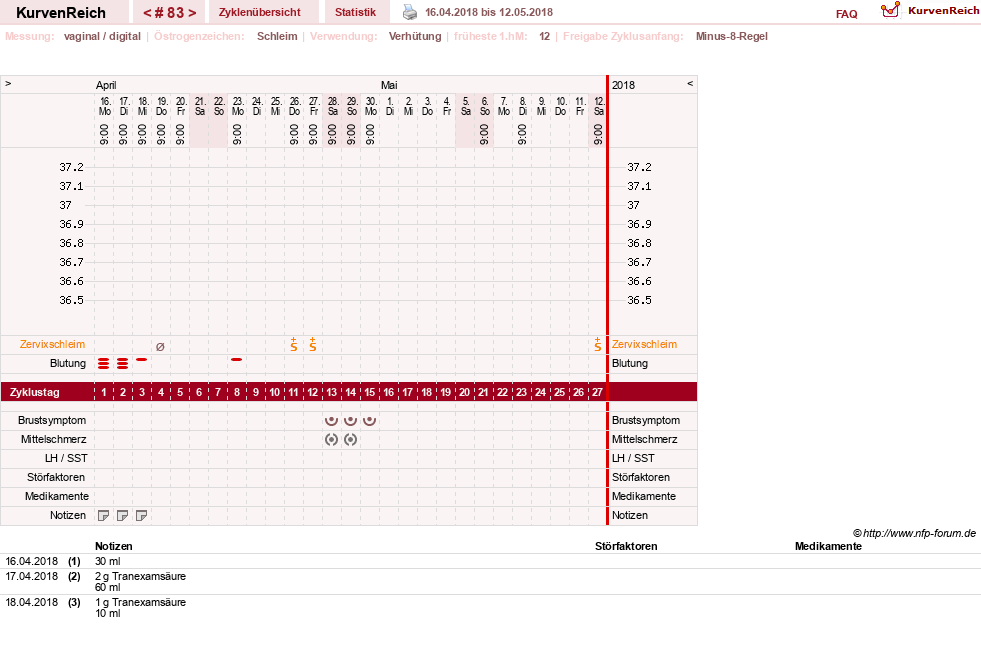Click the 6. So date column header

pos(484,106)
